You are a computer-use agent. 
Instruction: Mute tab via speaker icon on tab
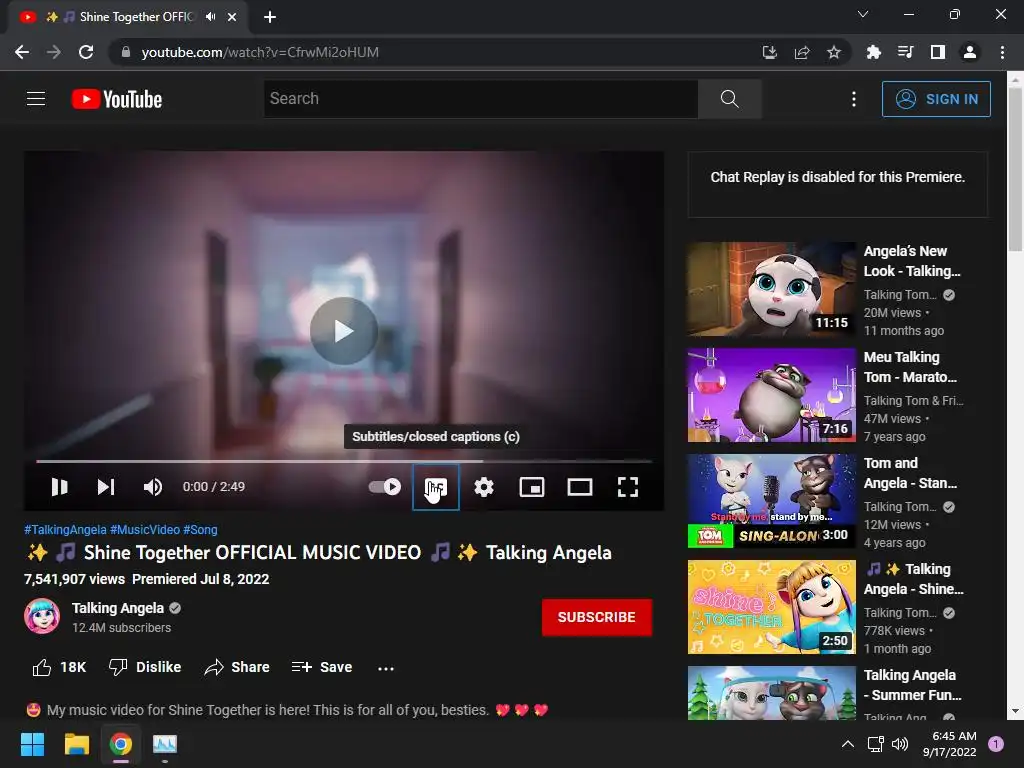tap(210, 17)
